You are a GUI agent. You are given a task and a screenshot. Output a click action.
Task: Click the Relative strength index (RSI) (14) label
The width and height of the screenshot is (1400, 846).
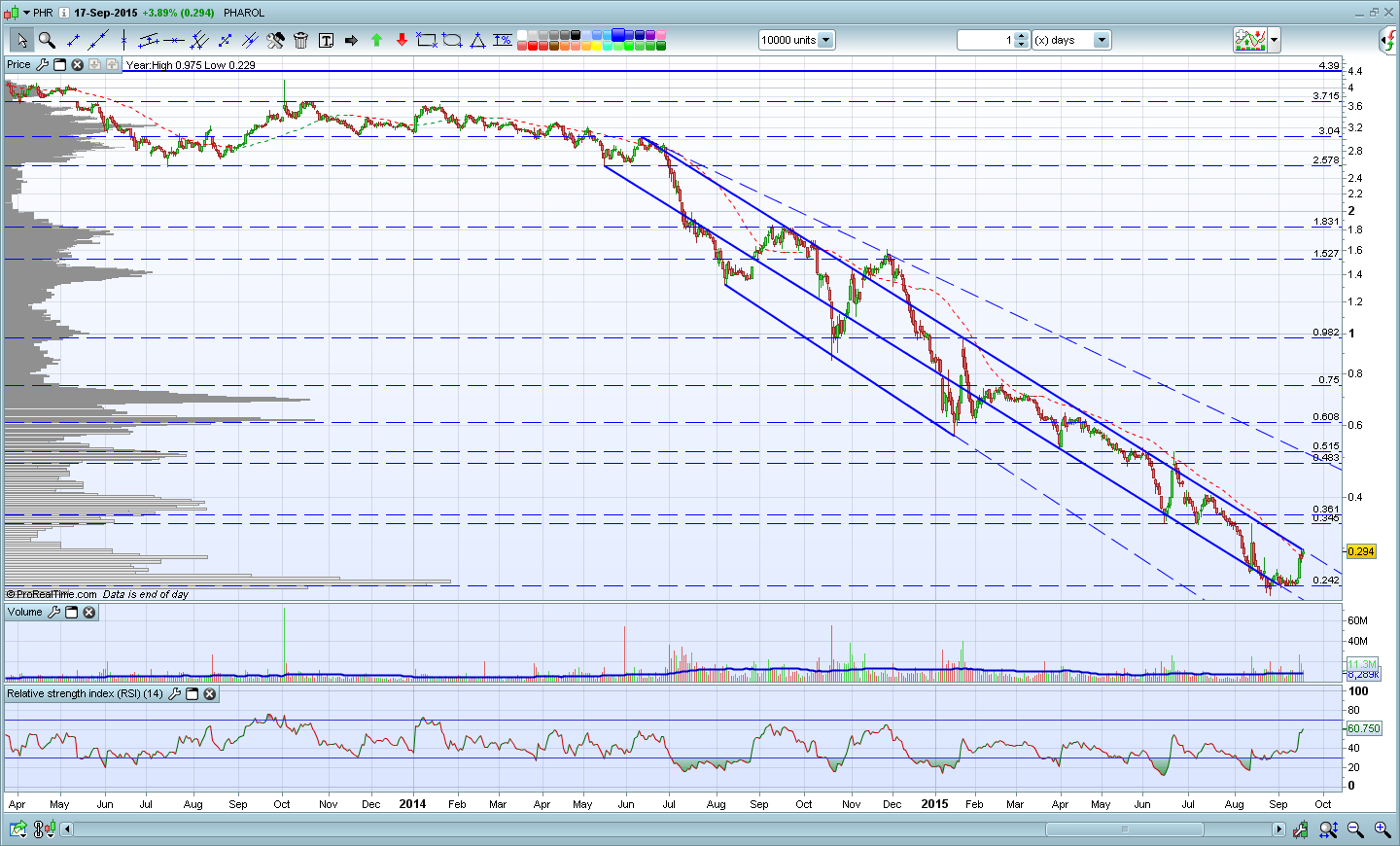(x=86, y=694)
